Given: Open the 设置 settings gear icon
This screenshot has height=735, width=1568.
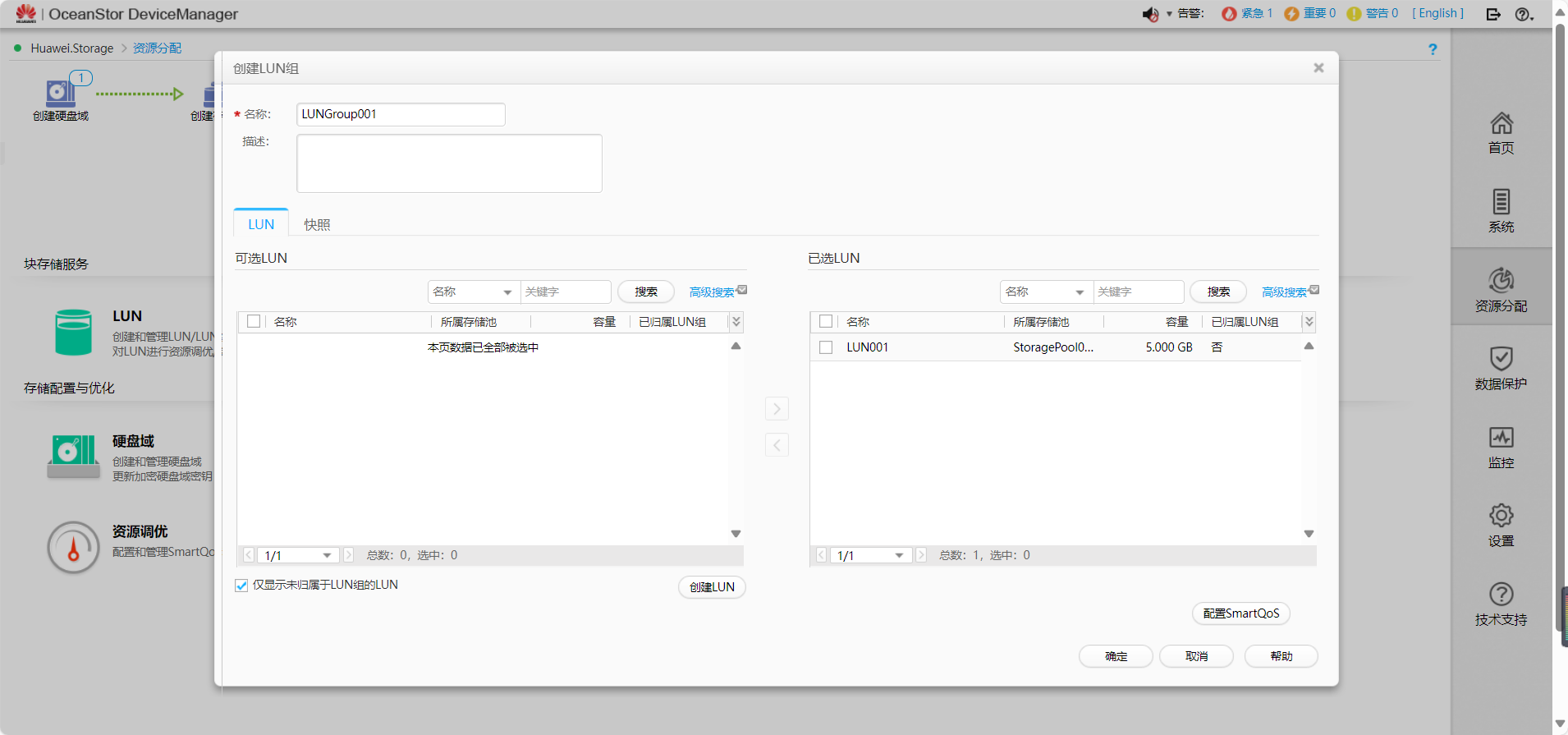Looking at the screenshot, I should (x=1501, y=517).
